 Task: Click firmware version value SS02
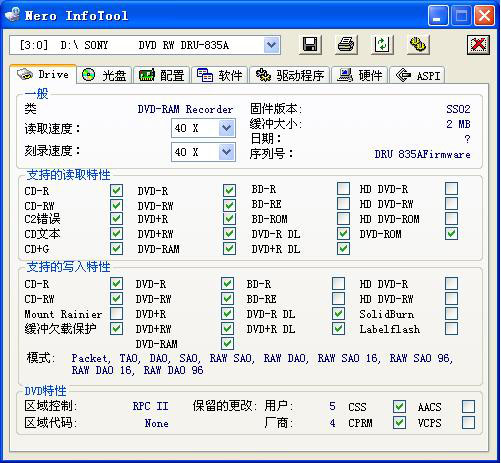(458, 109)
